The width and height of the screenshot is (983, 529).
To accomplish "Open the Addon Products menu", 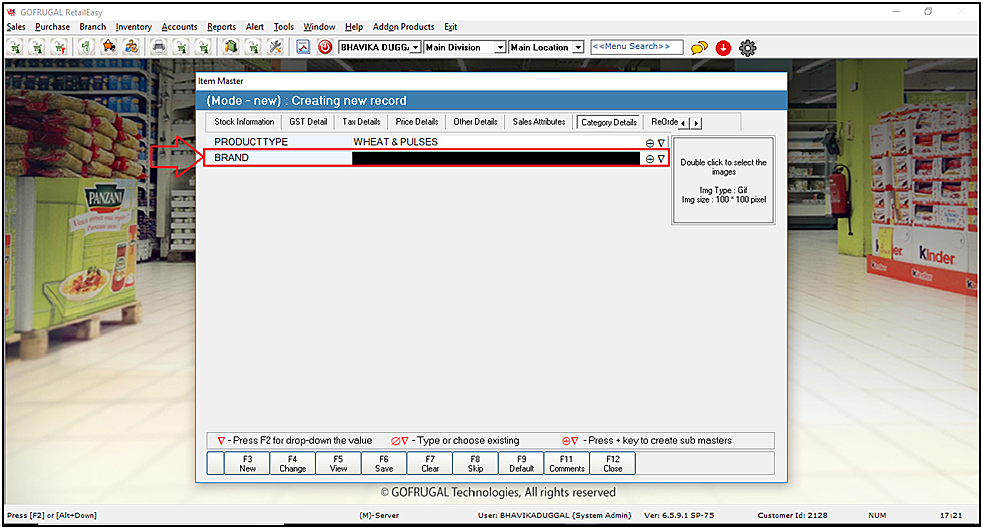I will (x=403, y=27).
